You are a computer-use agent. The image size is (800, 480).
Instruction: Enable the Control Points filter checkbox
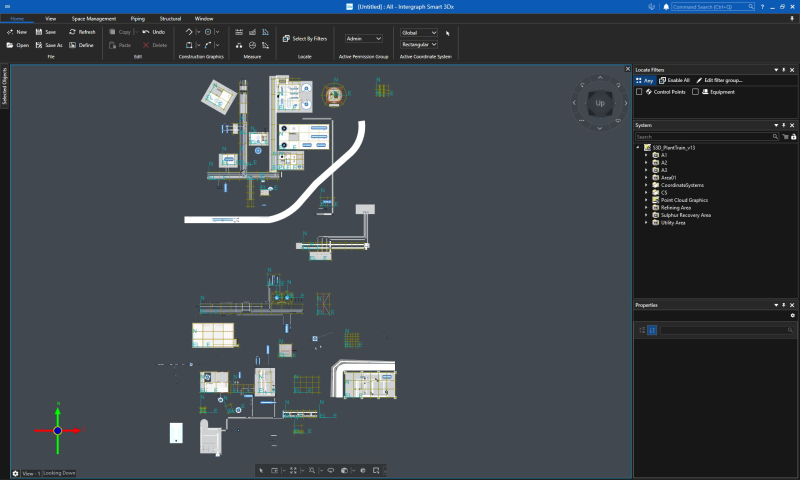[639, 92]
